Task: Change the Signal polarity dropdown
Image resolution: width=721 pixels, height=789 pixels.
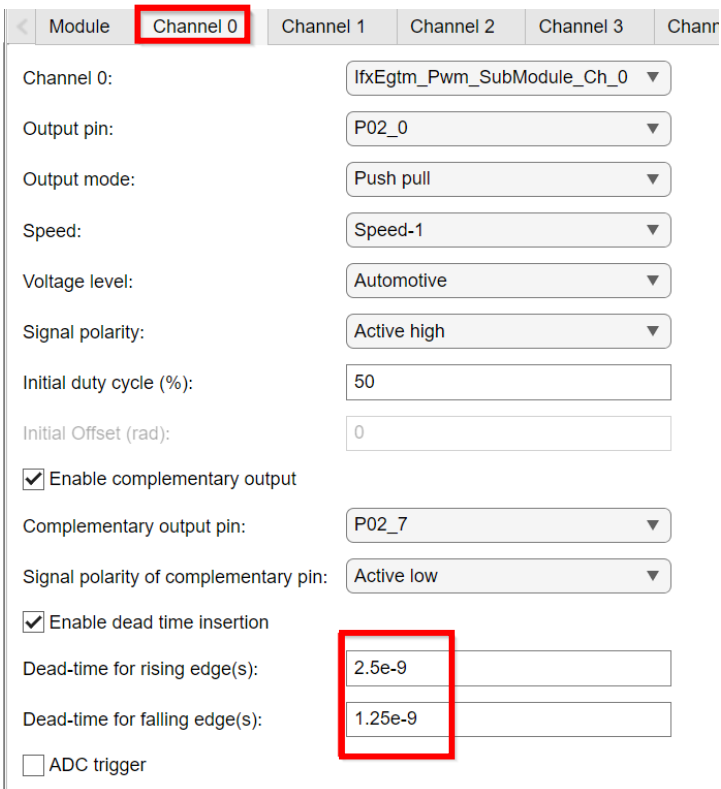Action: (507, 331)
